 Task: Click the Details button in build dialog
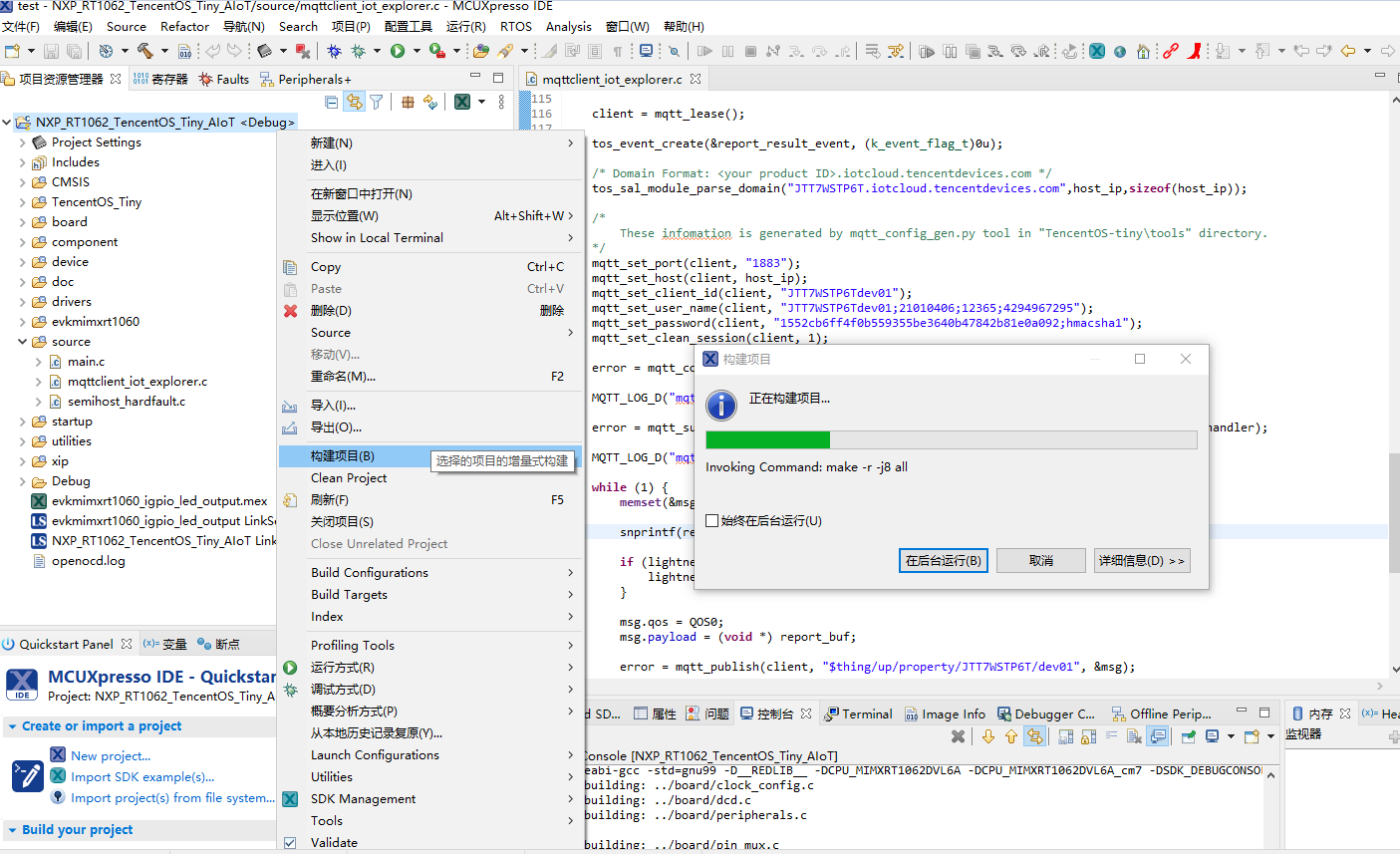(1142, 561)
